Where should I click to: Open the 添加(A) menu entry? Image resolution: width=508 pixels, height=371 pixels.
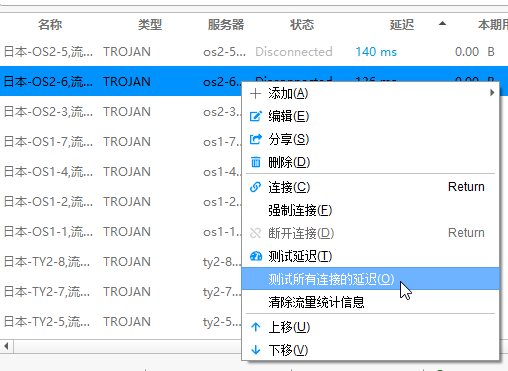coord(370,93)
